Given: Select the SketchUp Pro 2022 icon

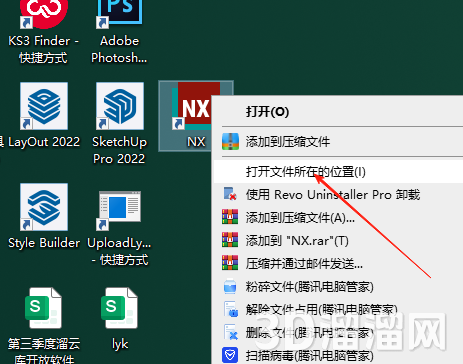Looking at the screenshot, I should [x=120, y=106].
